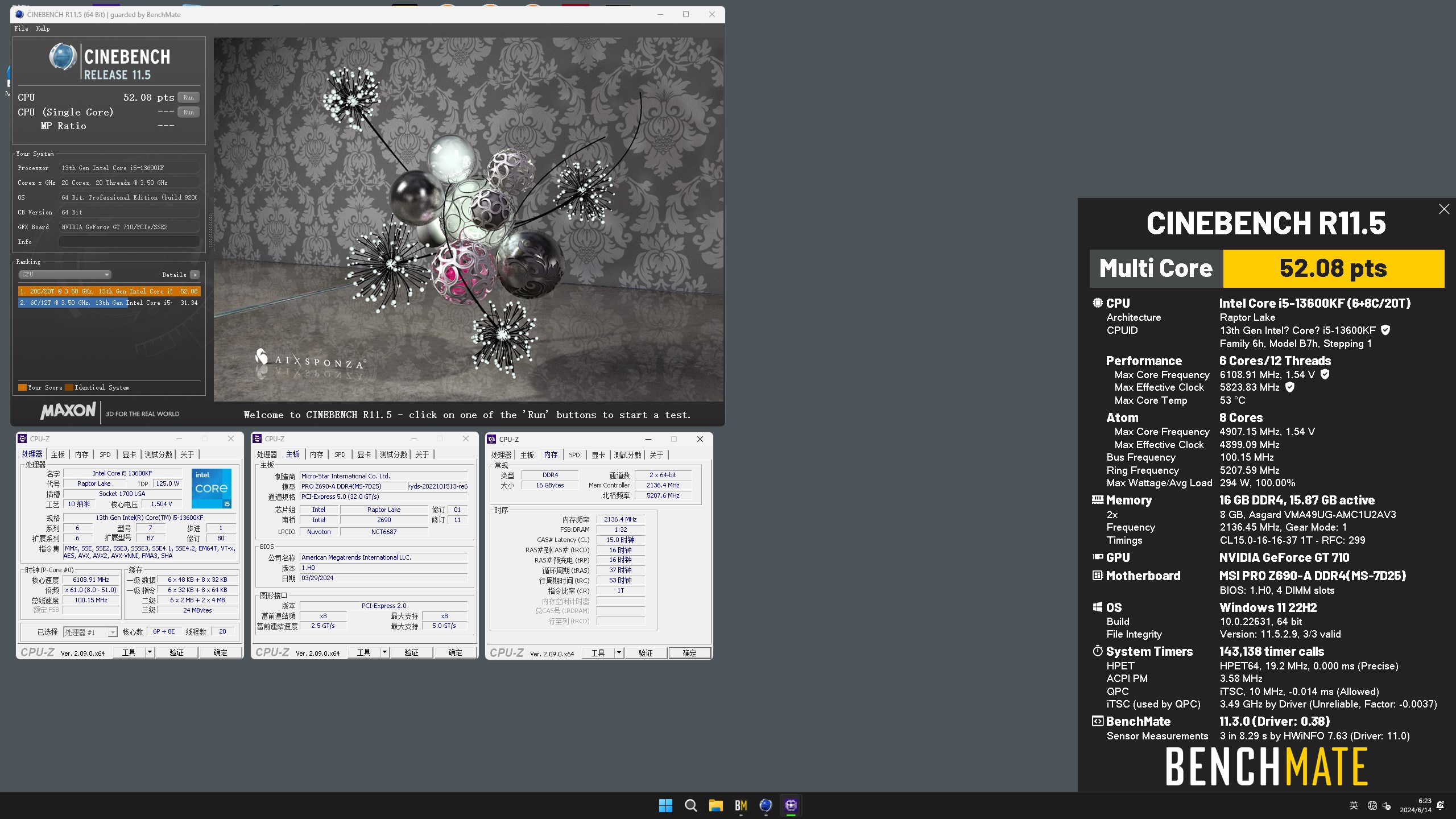
Task: Click the BenchMate code icon in panel
Action: point(1097,721)
